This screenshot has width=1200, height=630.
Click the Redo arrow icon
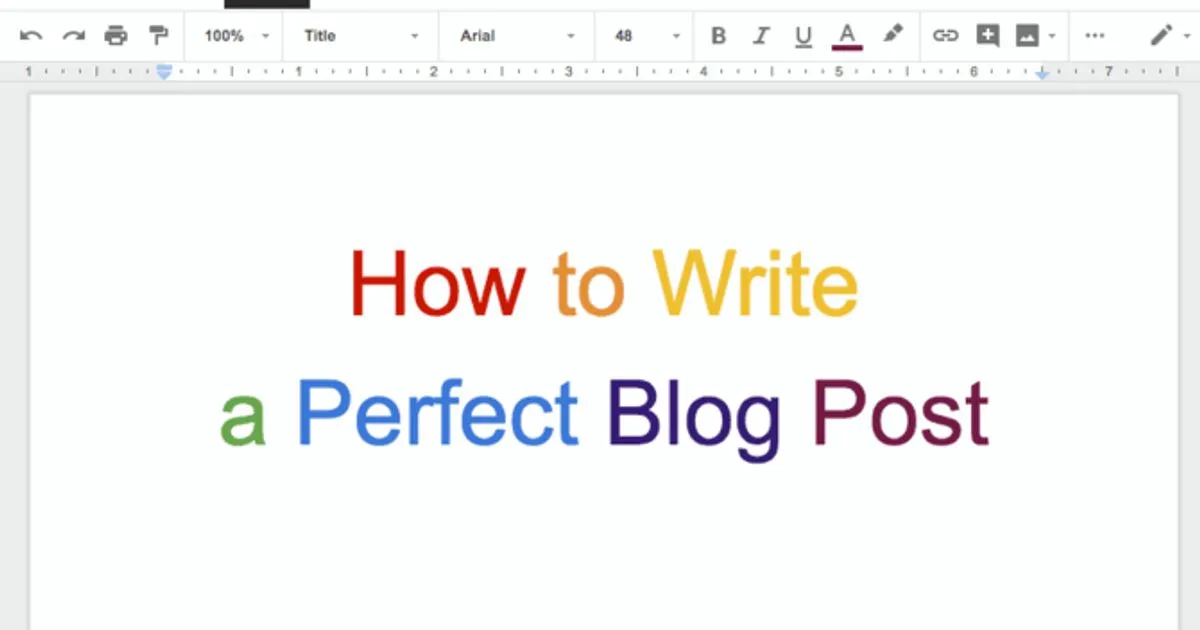[x=73, y=36]
